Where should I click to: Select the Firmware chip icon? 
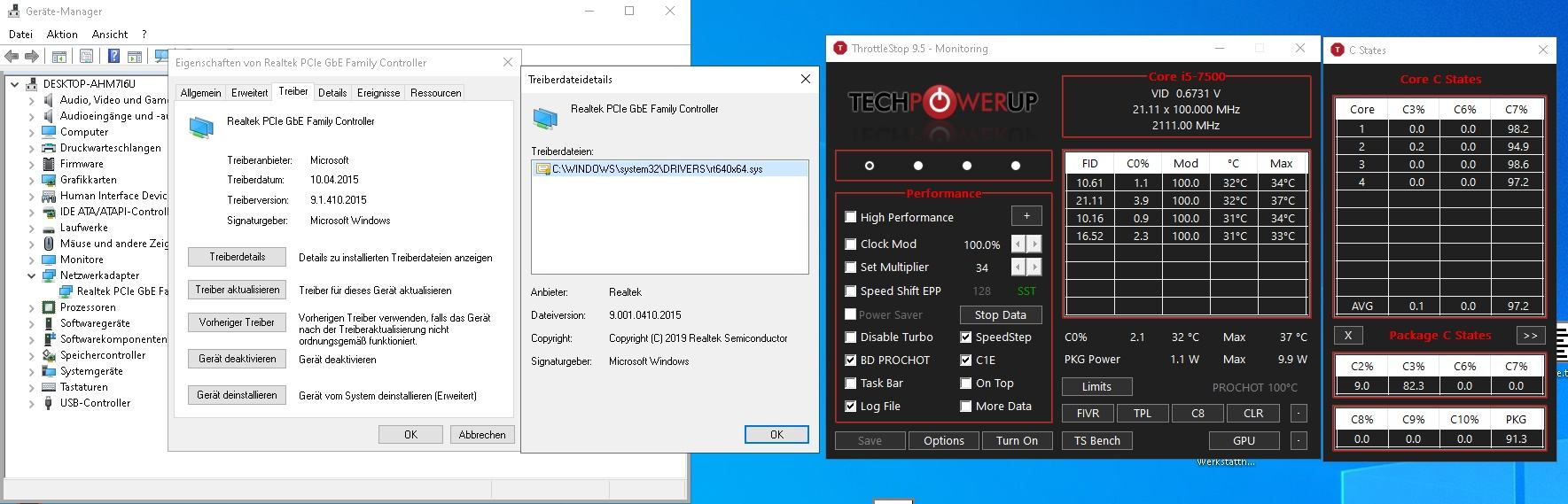click(50, 164)
